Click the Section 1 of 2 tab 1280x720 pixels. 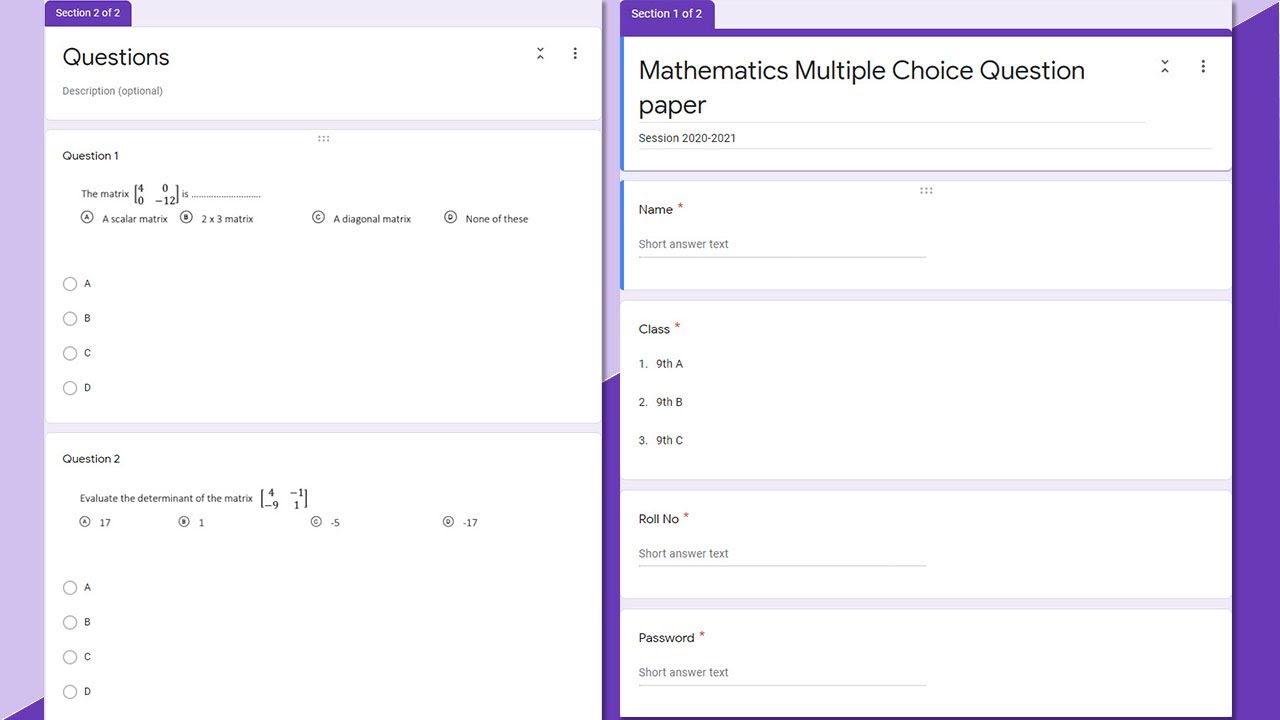point(666,14)
